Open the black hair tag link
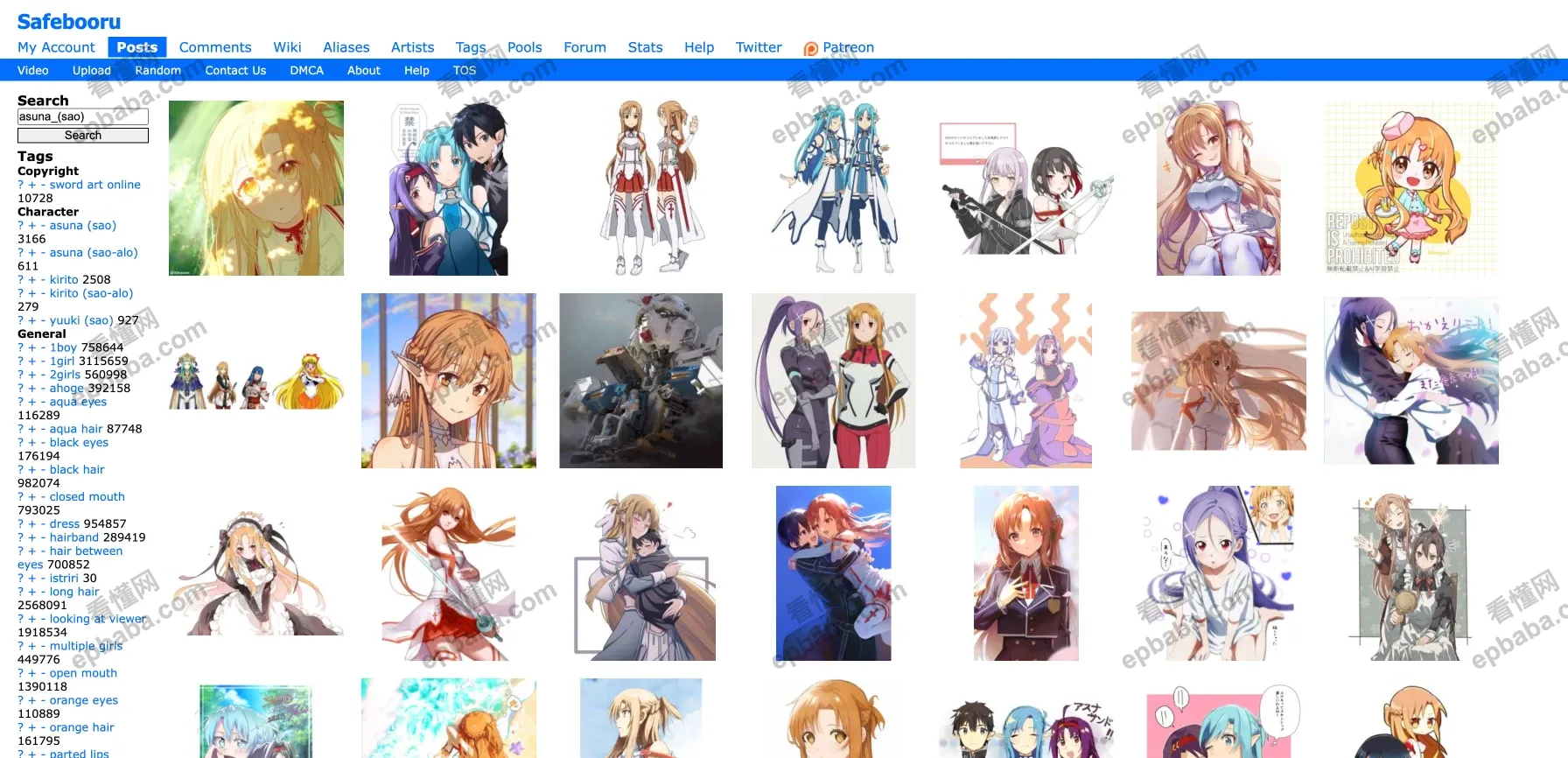The image size is (1568, 758). pos(77,469)
